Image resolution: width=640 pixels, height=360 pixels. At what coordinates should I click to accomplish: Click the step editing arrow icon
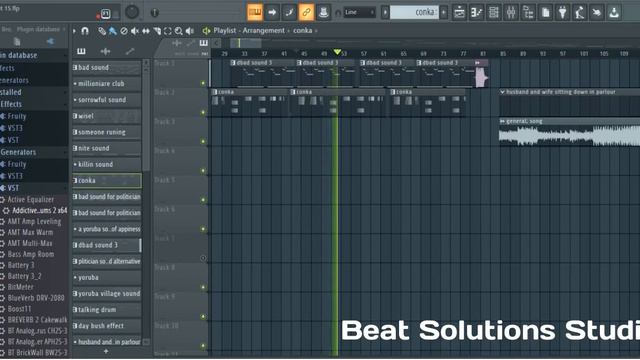[x=272, y=12]
